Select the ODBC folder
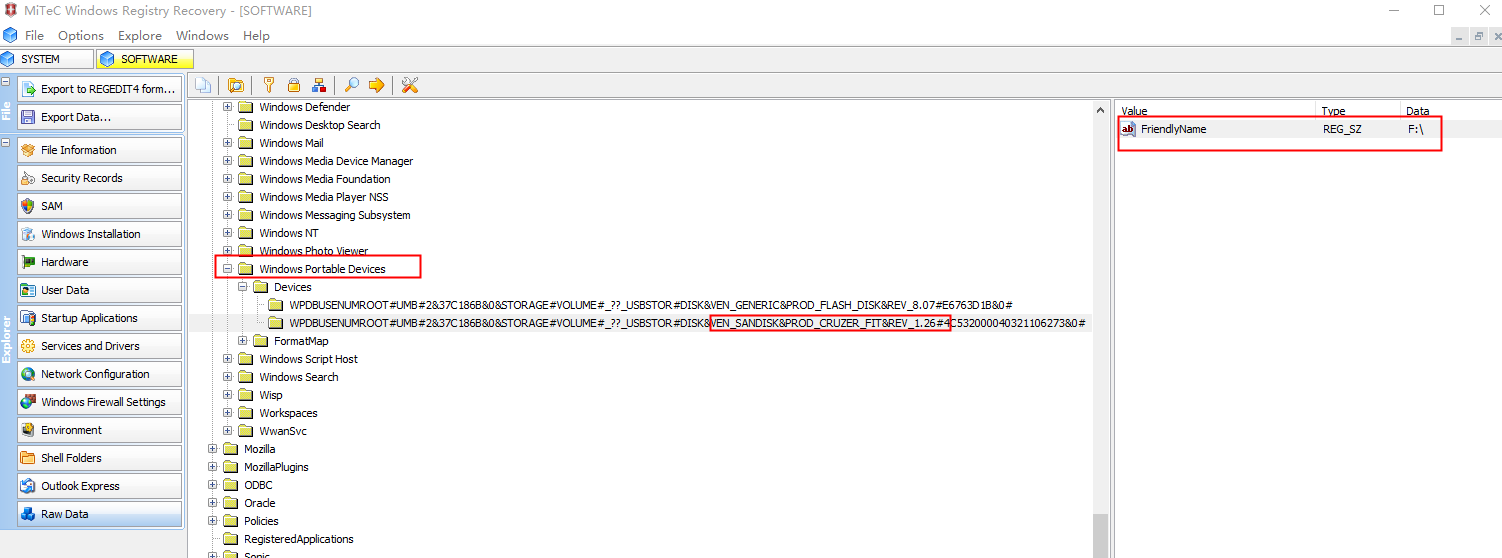 pyautogui.click(x=258, y=485)
